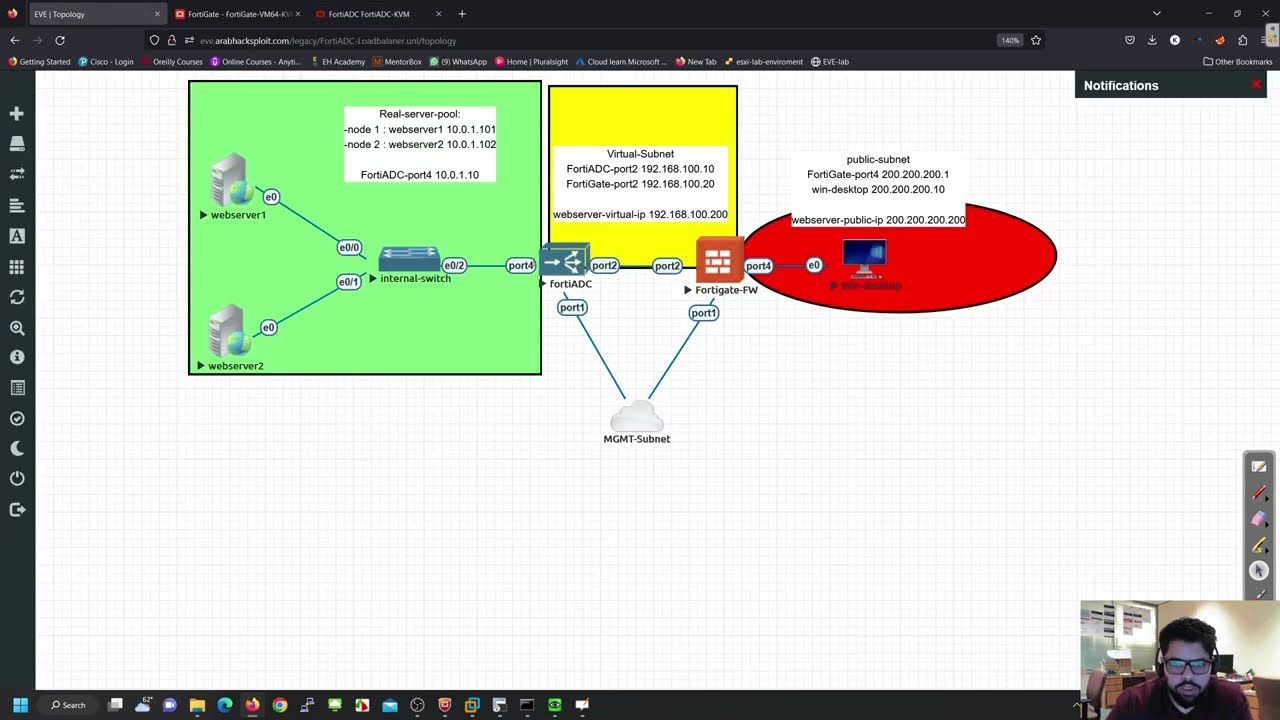The width and height of the screenshot is (1280, 720).
Task: Open WhatsApp bookmark
Action: (459, 62)
